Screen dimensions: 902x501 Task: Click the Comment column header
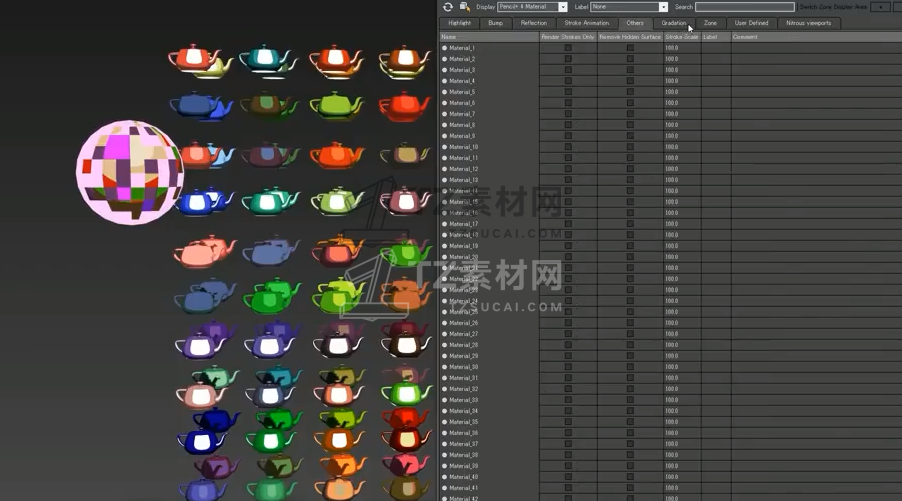click(x=816, y=37)
